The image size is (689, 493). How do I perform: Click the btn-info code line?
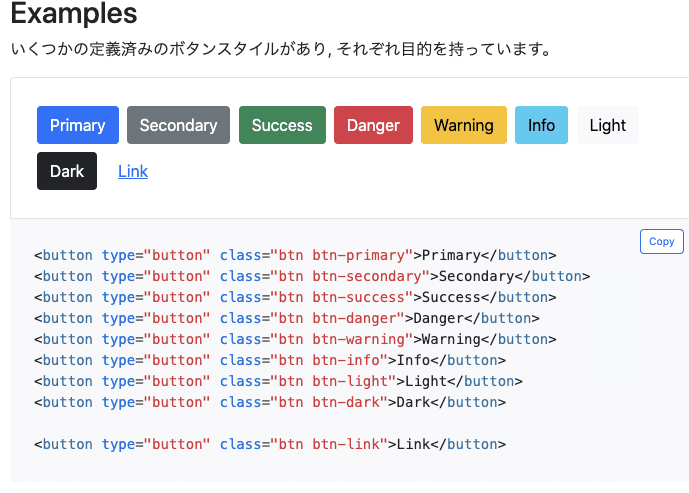270,360
